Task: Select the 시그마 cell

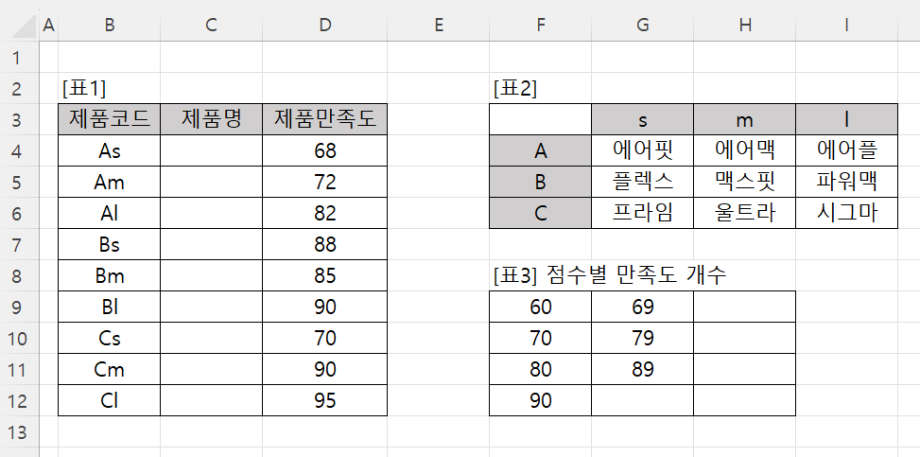Action: point(846,214)
